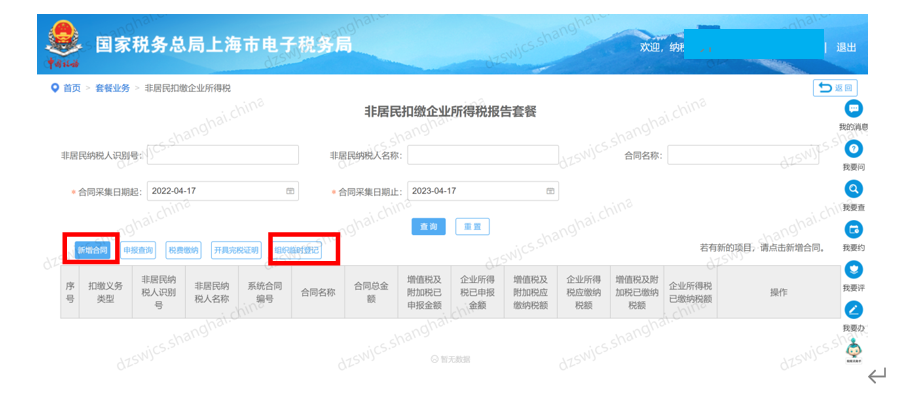Viewport: 902px width, 395px height.
Task: Go to 首页 breadcrumb
Action: tap(72, 89)
